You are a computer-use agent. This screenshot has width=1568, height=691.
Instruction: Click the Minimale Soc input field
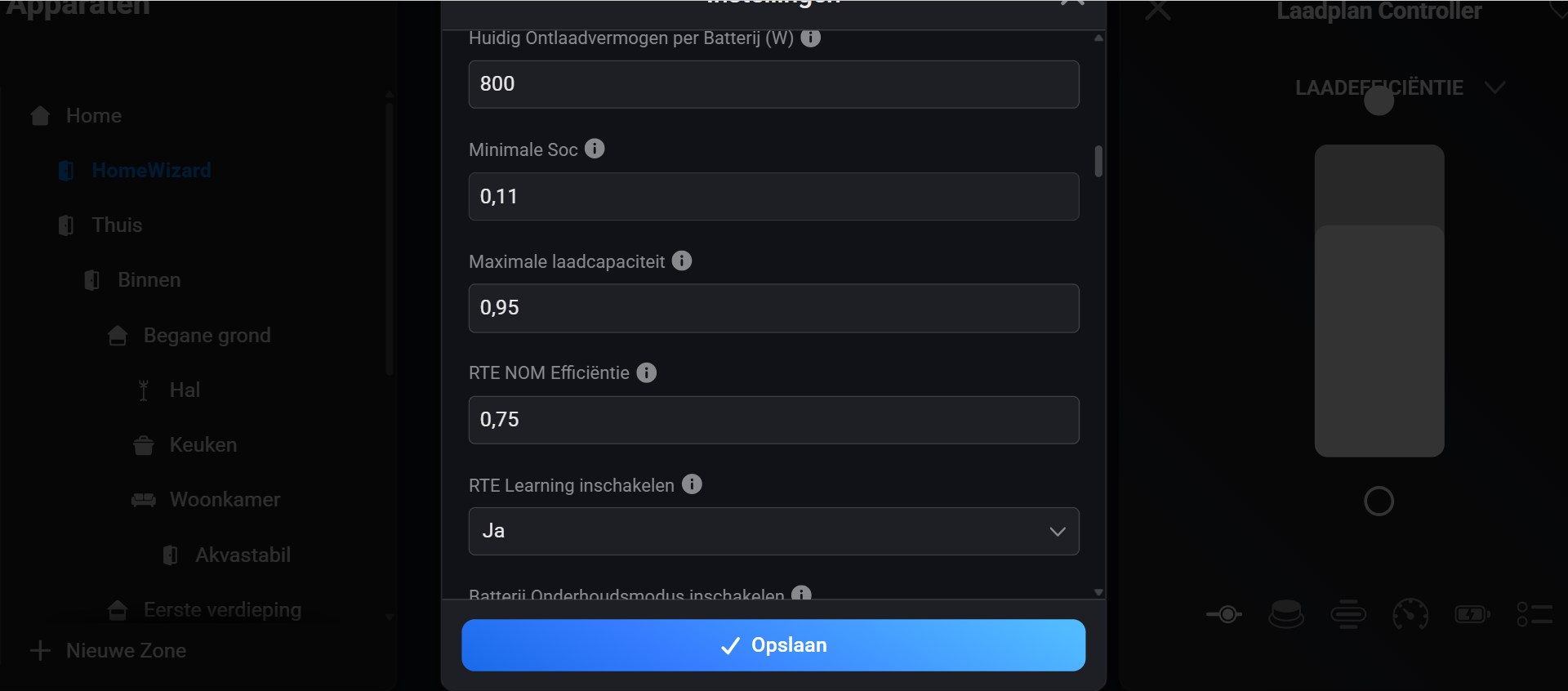coord(773,197)
